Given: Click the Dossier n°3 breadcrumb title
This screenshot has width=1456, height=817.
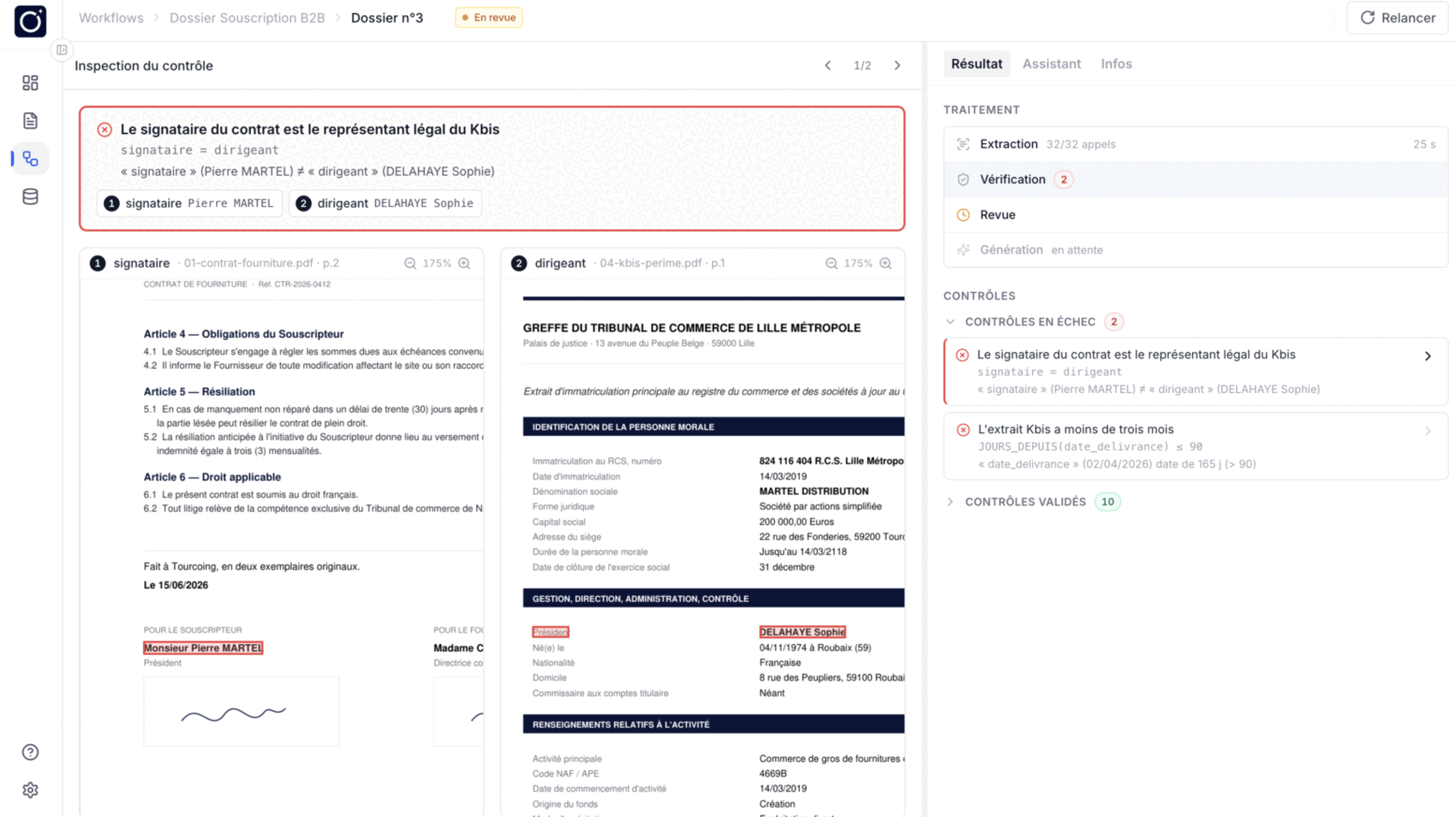Looking at the screenshot, I should coord(387,17).
